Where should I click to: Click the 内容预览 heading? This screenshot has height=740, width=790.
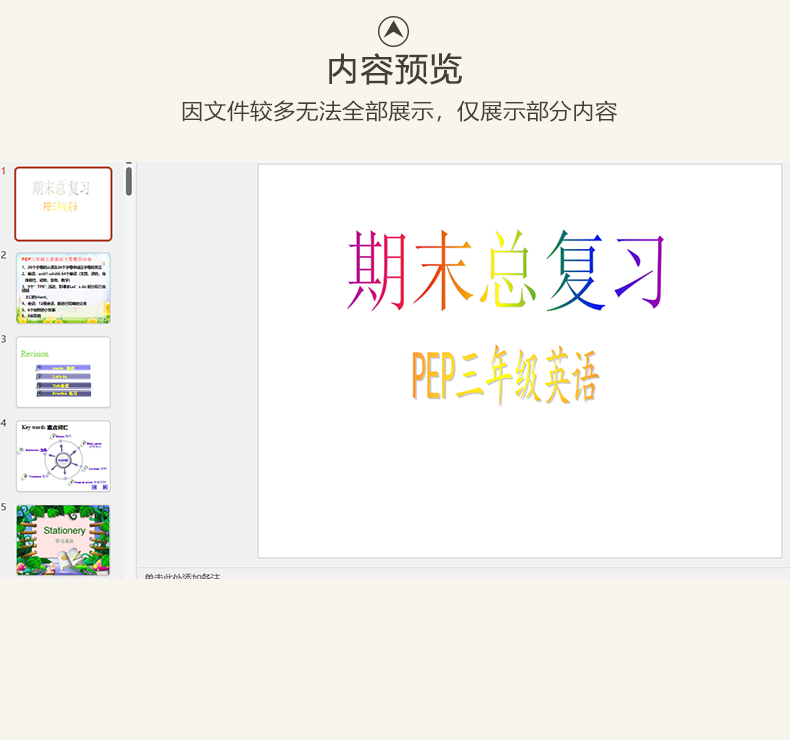pos(394,70)
